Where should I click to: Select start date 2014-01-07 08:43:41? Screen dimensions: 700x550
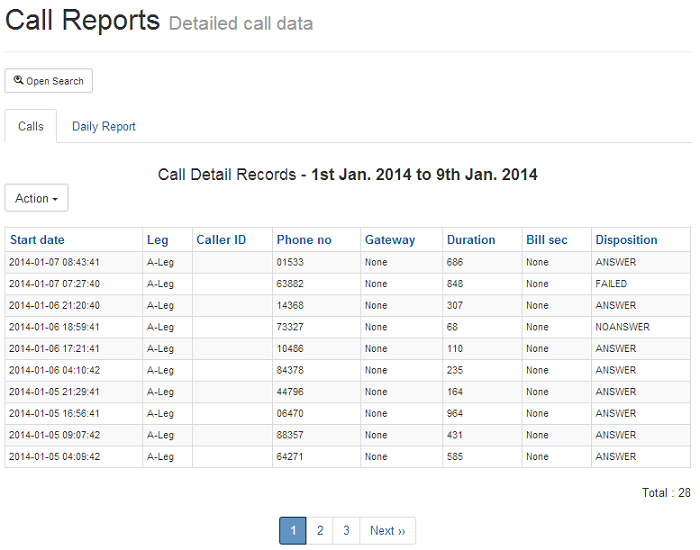(x=54, y=262)
